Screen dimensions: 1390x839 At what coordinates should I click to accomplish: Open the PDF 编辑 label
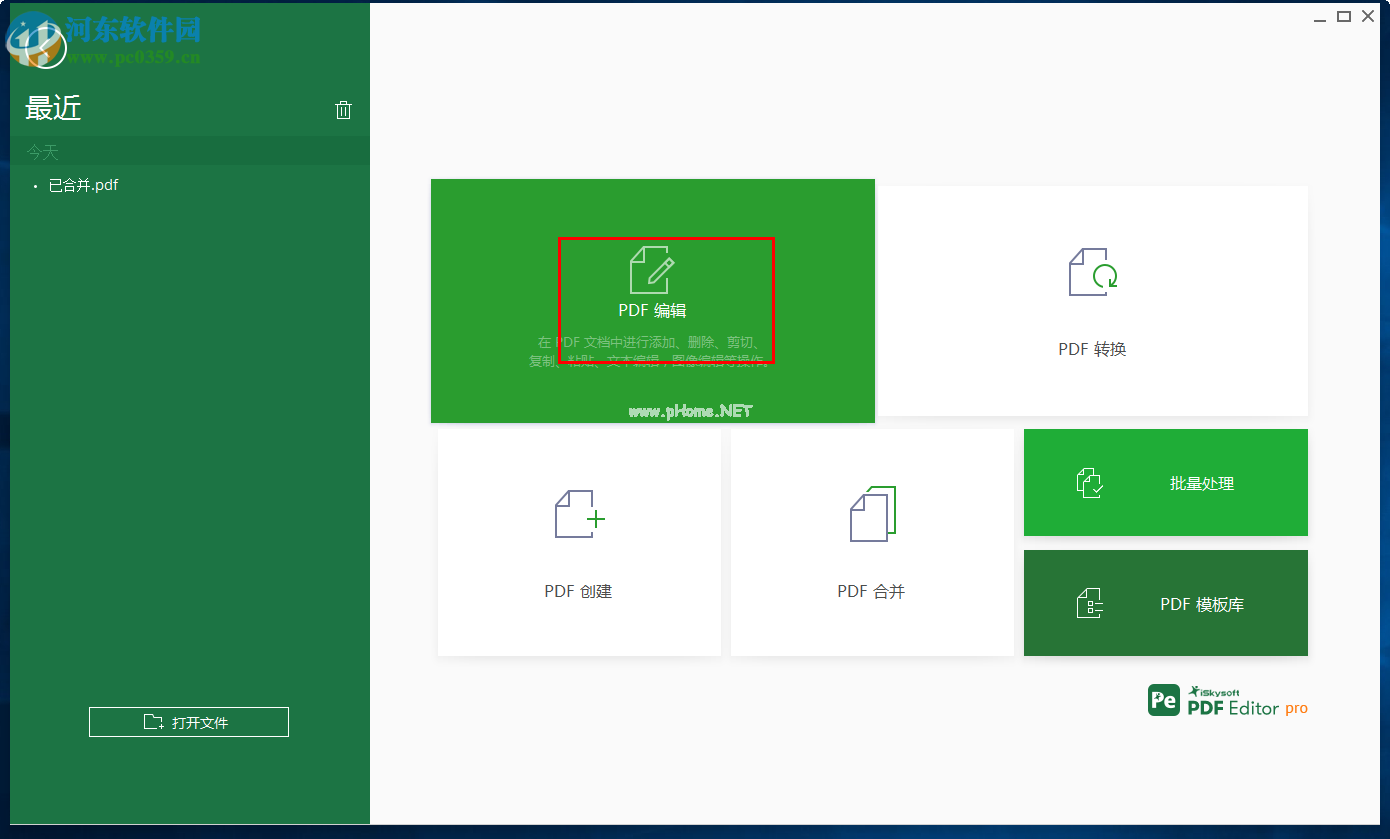click(x=652, y=311)
